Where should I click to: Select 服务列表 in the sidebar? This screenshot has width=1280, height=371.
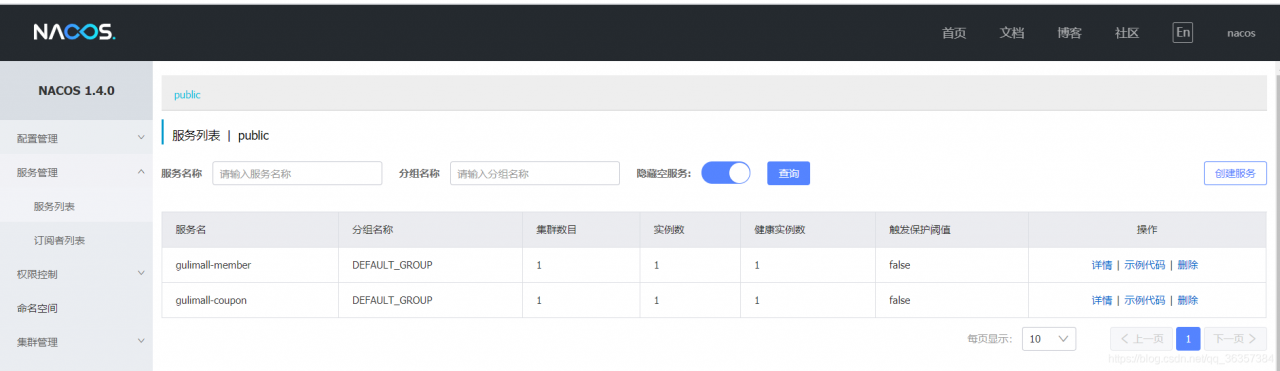(54, 206)
